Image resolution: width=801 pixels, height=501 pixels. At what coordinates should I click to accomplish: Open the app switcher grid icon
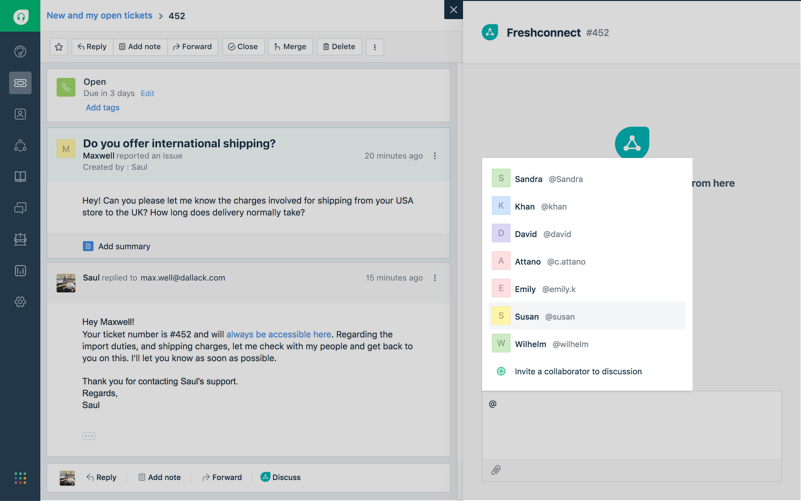pyautogui.click(x=20, y=478)
